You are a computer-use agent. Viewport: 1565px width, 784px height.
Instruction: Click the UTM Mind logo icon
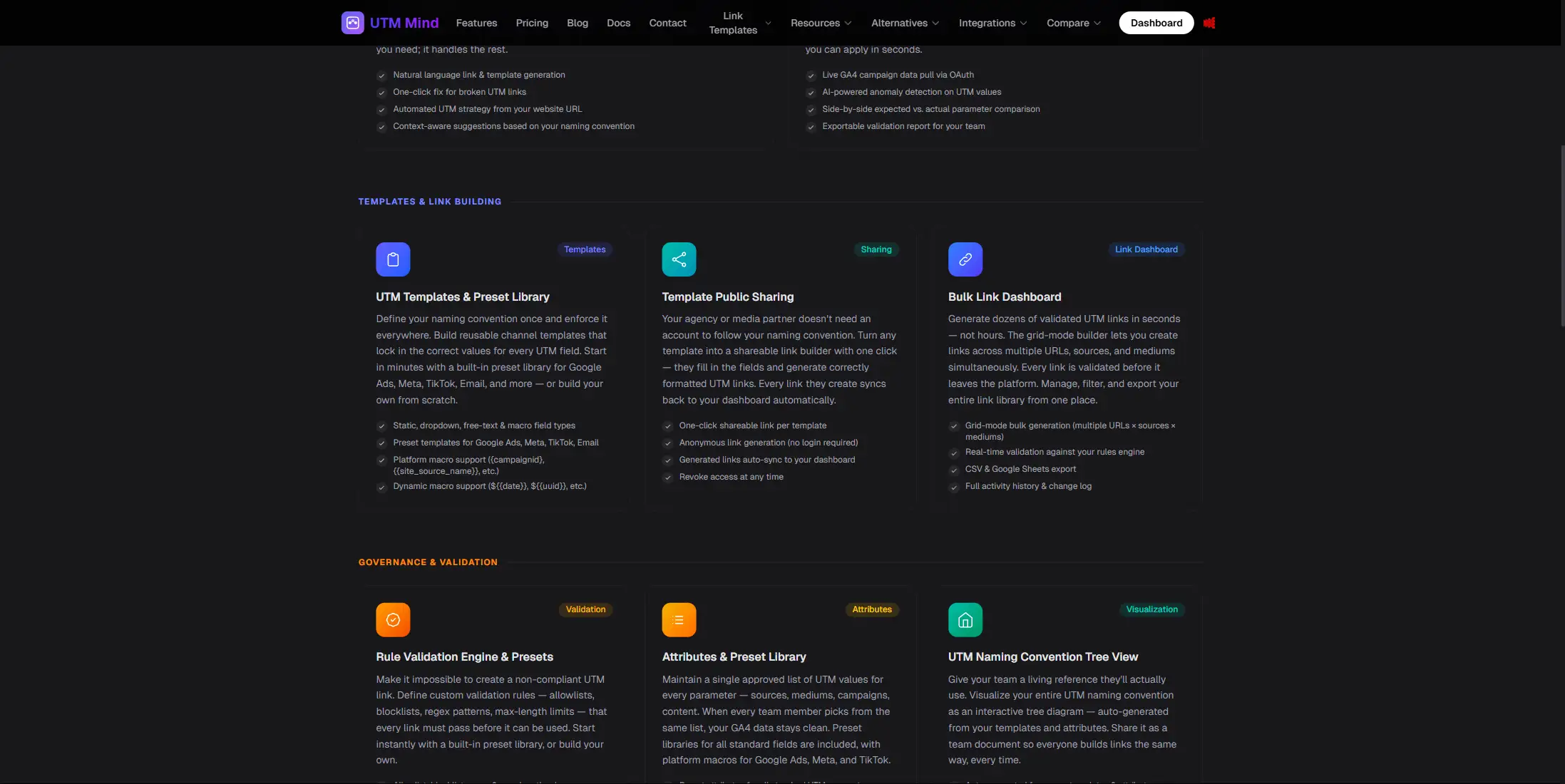point(352,22)
